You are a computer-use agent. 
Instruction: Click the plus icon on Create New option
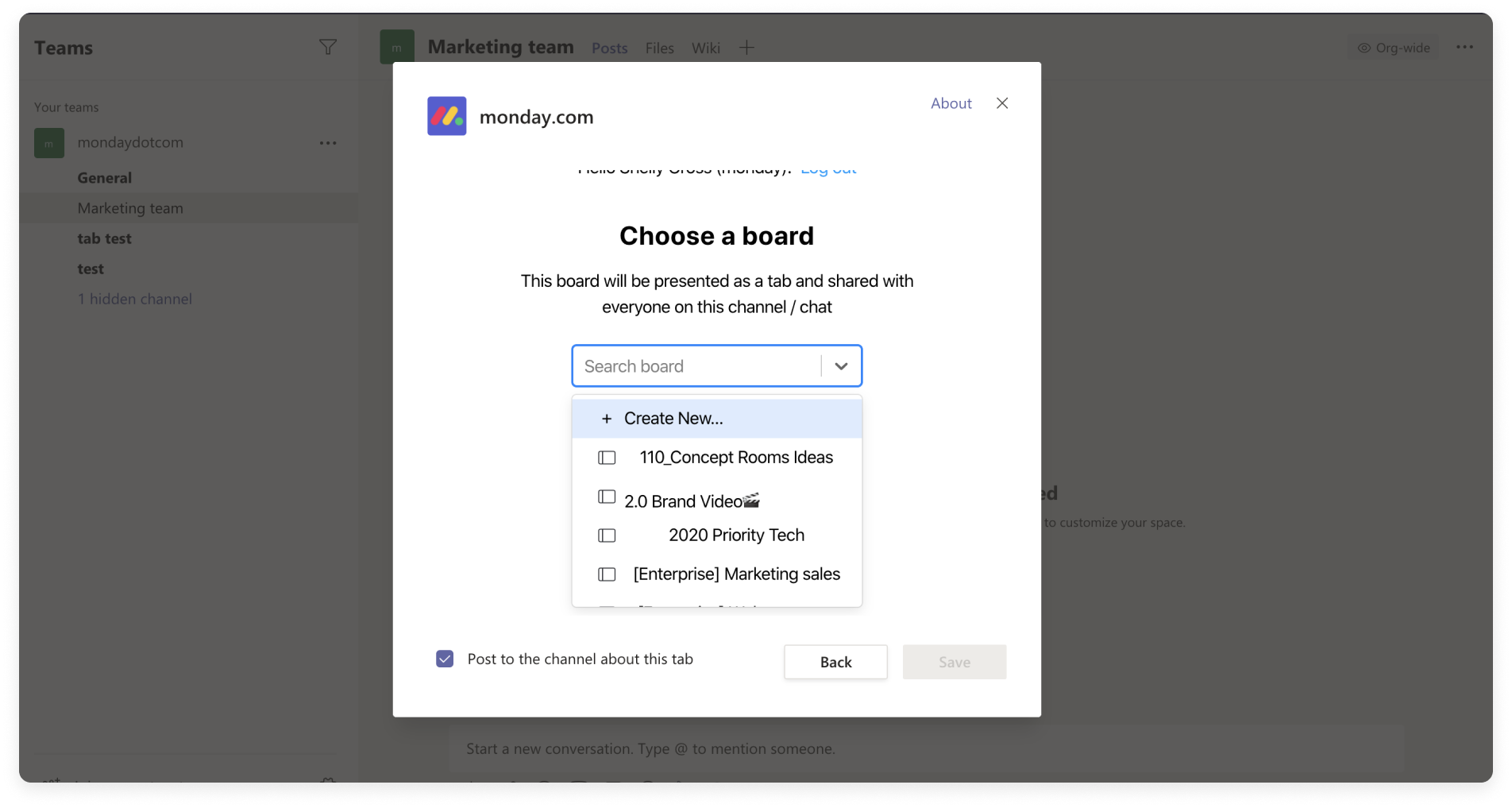(x=606, y=418)
